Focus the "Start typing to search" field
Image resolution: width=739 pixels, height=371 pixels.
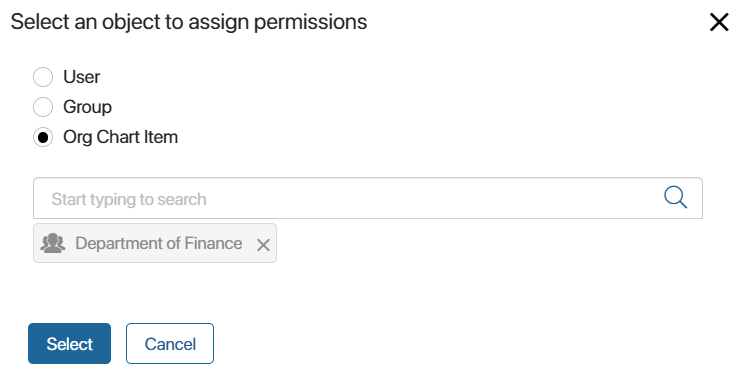tap(368, 198)
